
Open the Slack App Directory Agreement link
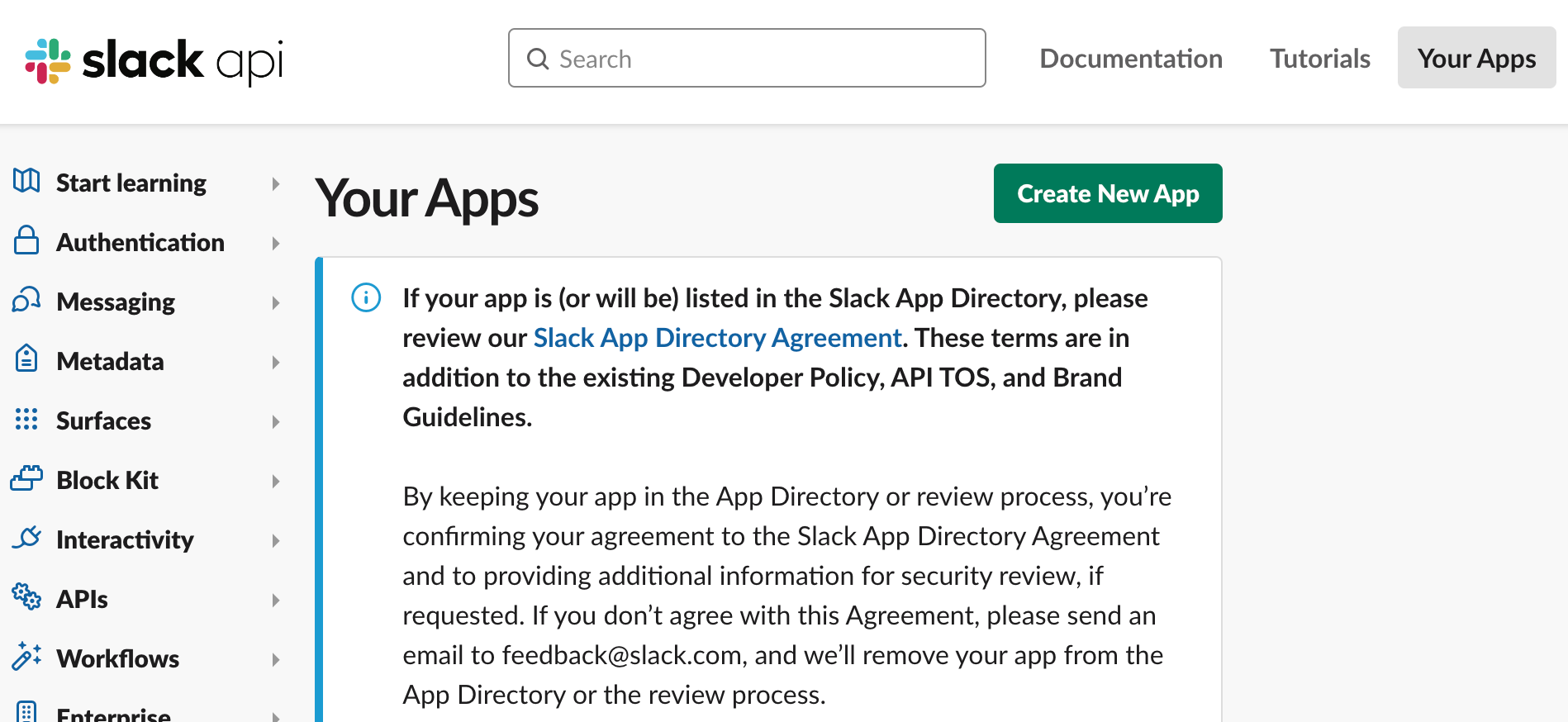(x=717, y=338)
